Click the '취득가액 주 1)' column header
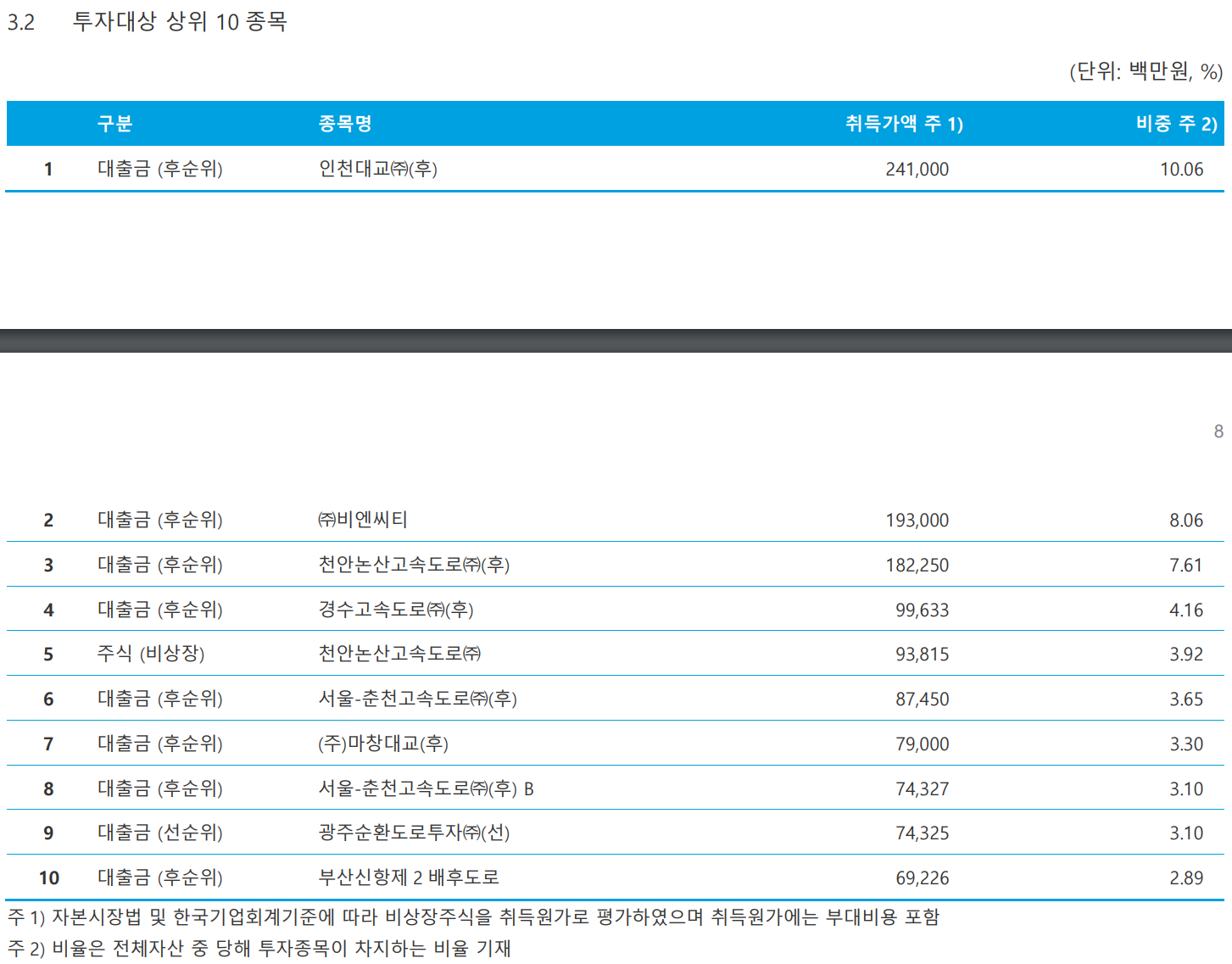The image size is (1232, 964). [904, 124]
